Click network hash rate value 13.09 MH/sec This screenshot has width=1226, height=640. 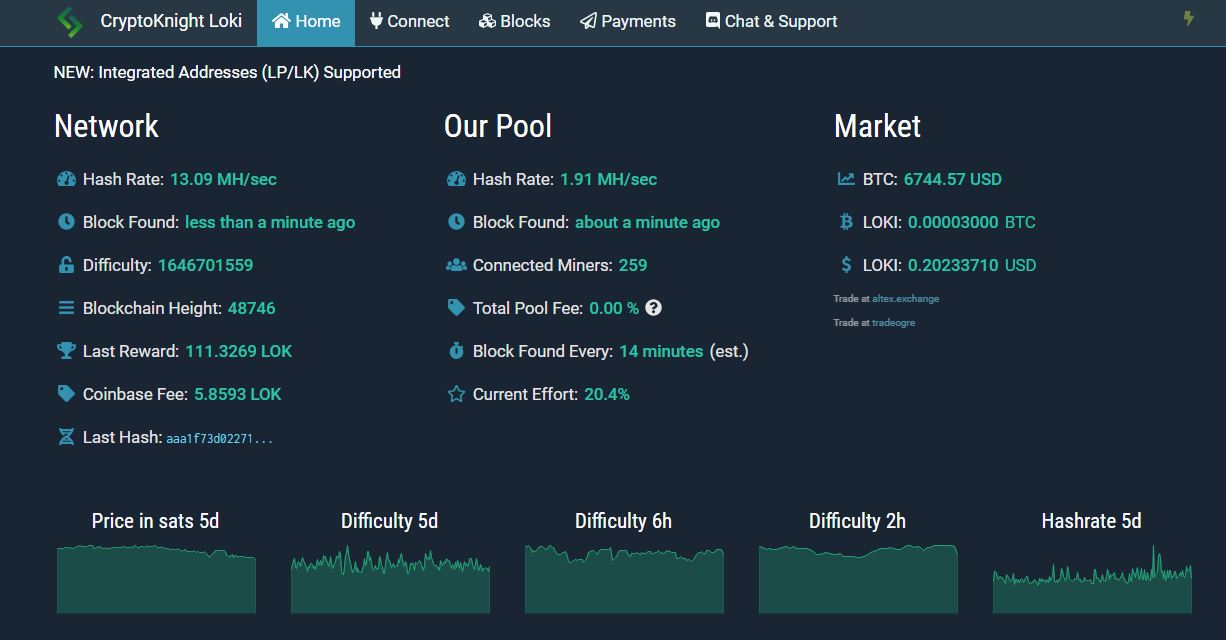(223, 179)
